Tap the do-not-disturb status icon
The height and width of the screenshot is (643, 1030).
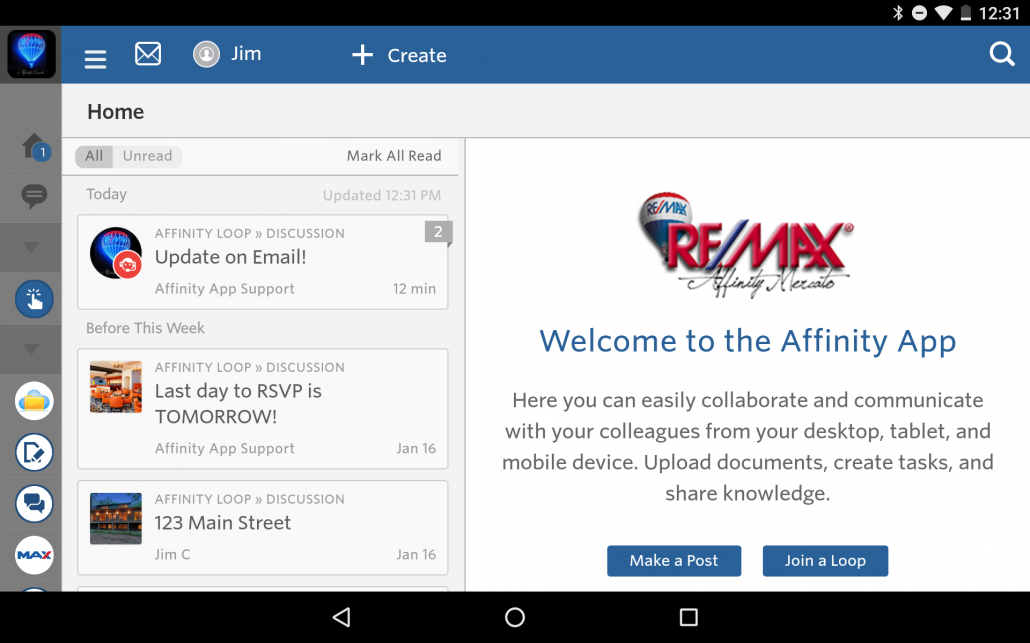pos(920,12)
